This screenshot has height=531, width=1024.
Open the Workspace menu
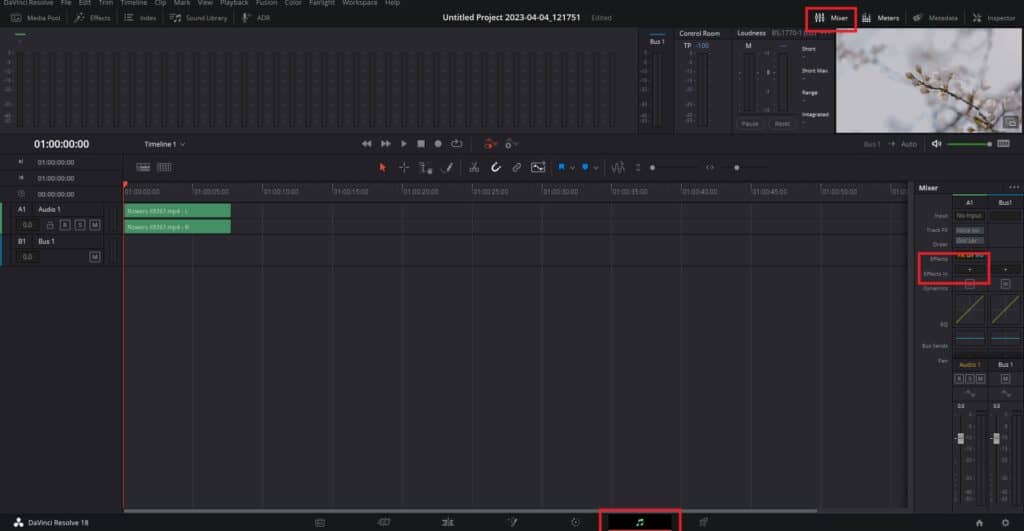click(359, 3)
